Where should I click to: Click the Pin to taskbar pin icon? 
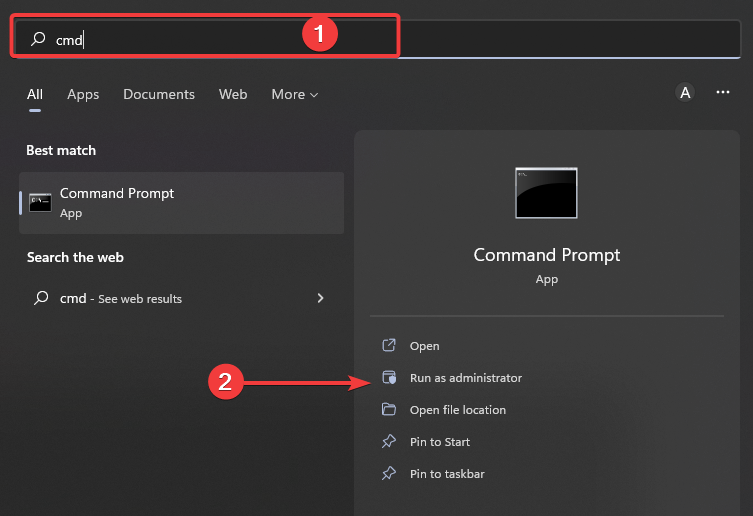pos(389,474)
